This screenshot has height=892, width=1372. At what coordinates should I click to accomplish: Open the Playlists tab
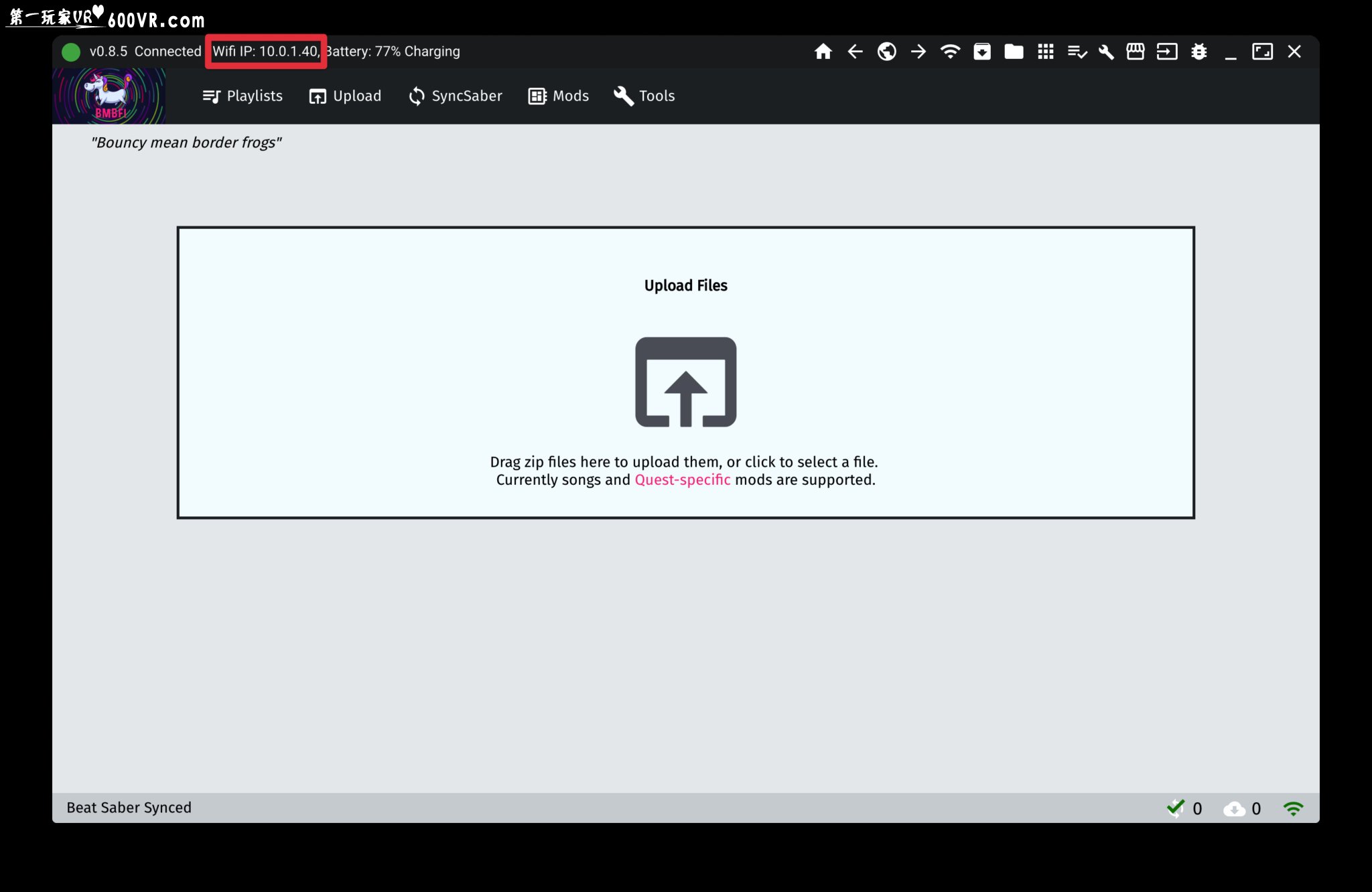point(243,96)
